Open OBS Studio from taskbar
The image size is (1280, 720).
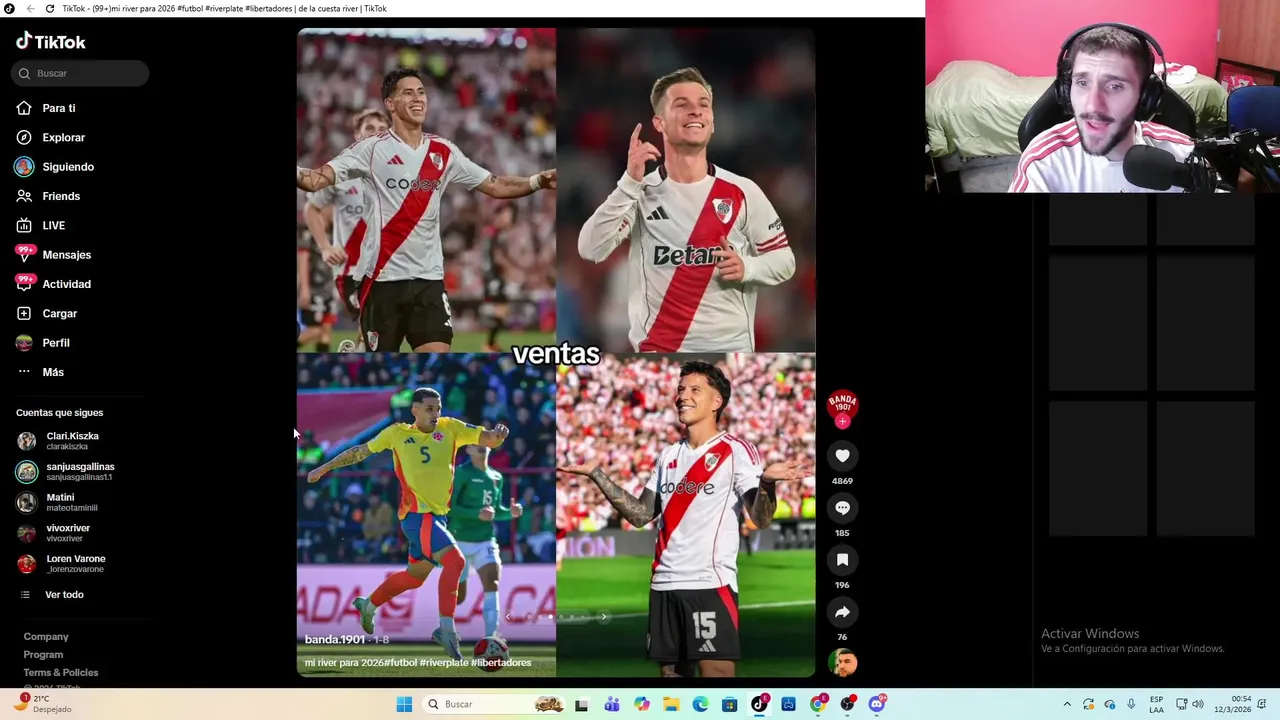tap(848, 704)
